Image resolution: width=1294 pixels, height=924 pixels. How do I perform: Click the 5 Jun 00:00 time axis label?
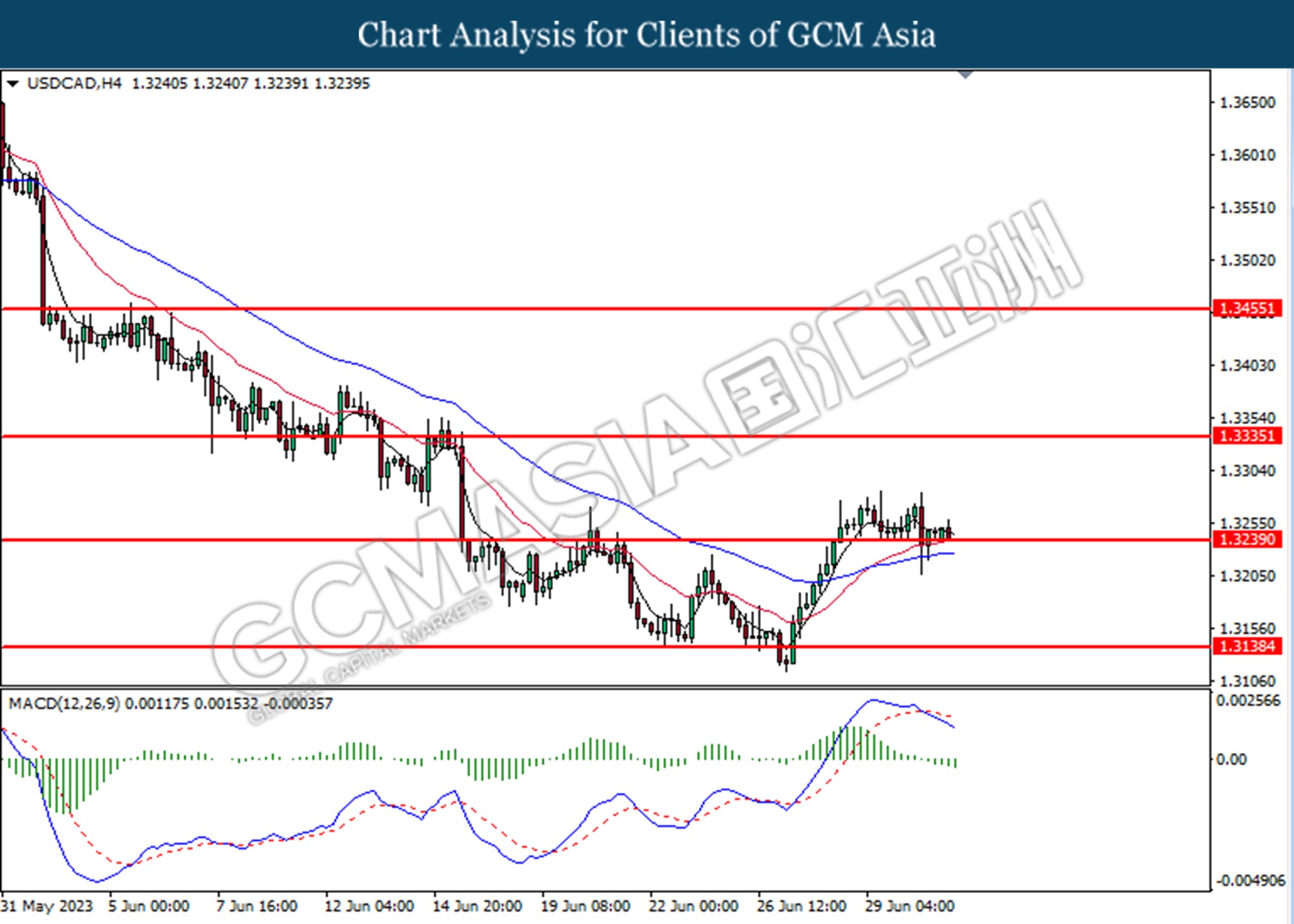tap(148, 906)
